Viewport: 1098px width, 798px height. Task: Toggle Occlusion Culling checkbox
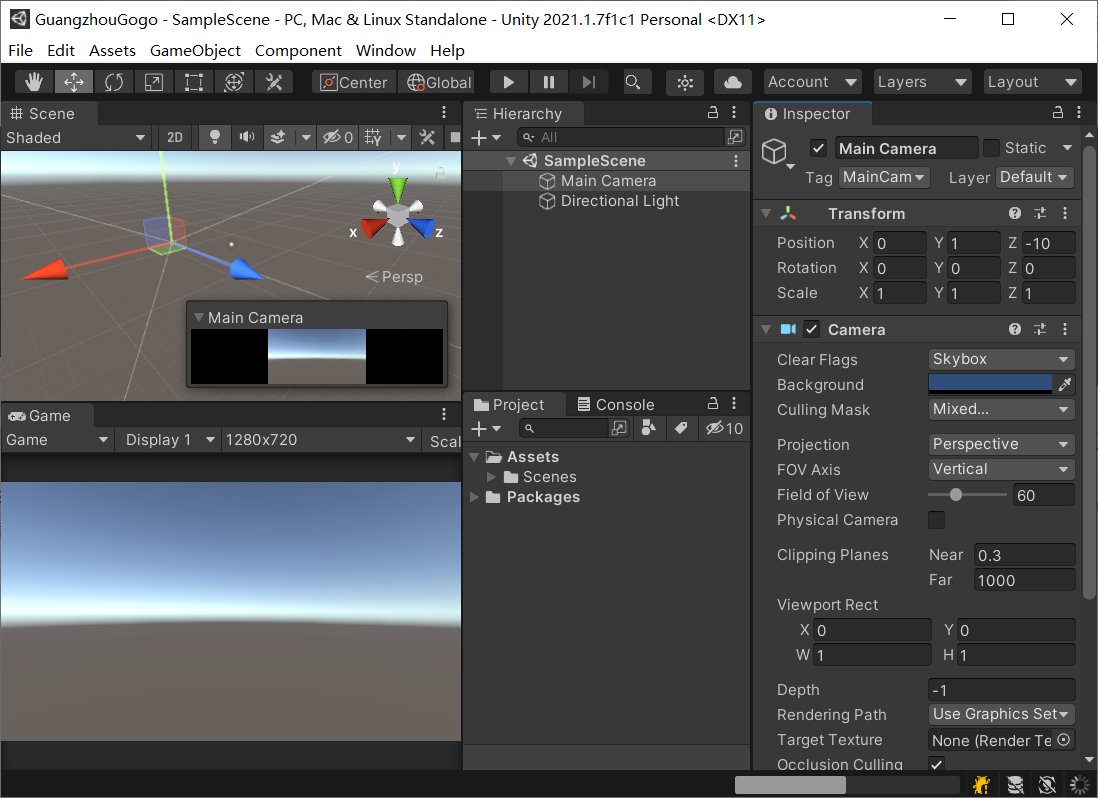pos(936,764)
